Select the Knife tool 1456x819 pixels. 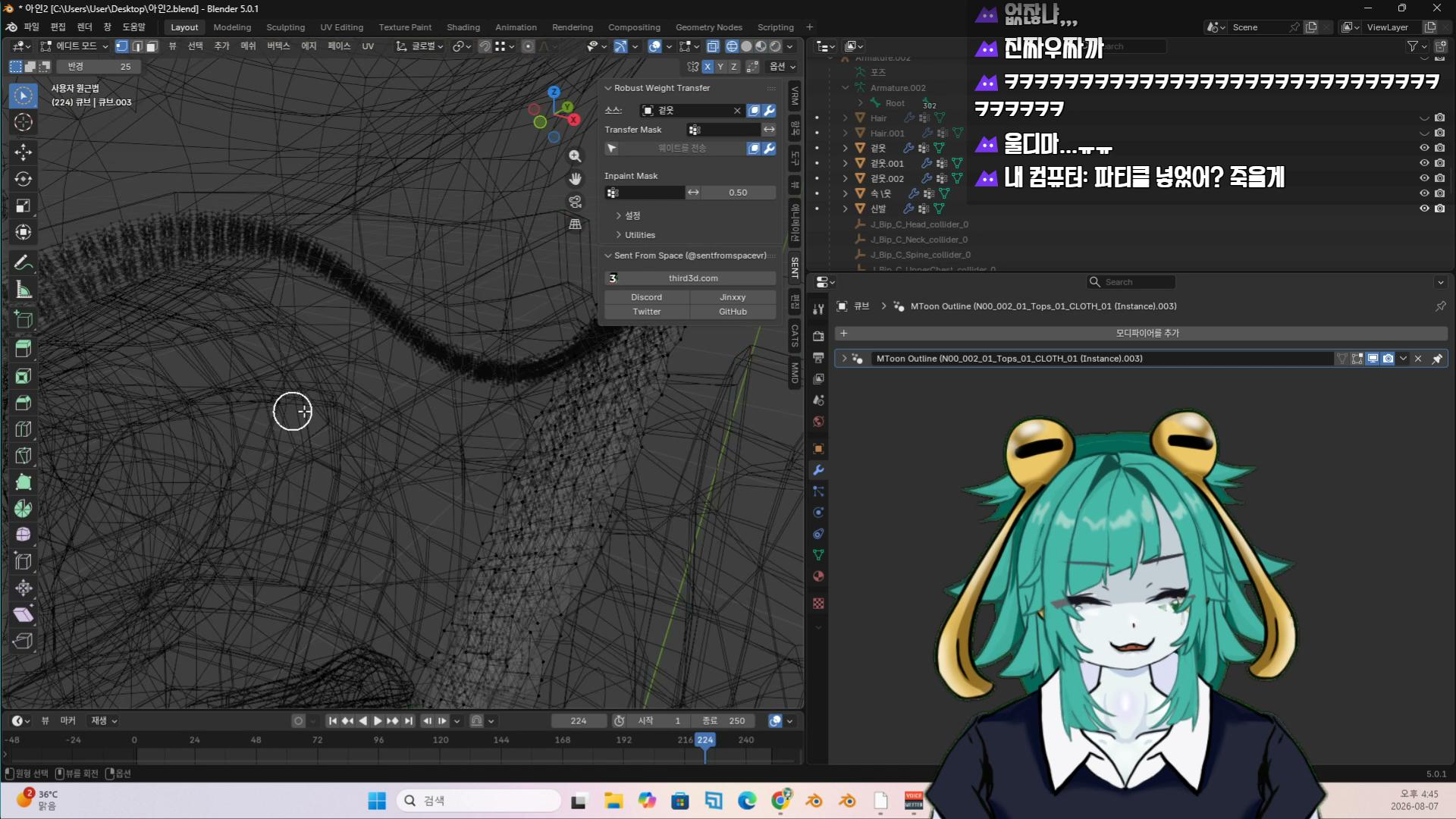pyautogui.click(x=24, y=456)
